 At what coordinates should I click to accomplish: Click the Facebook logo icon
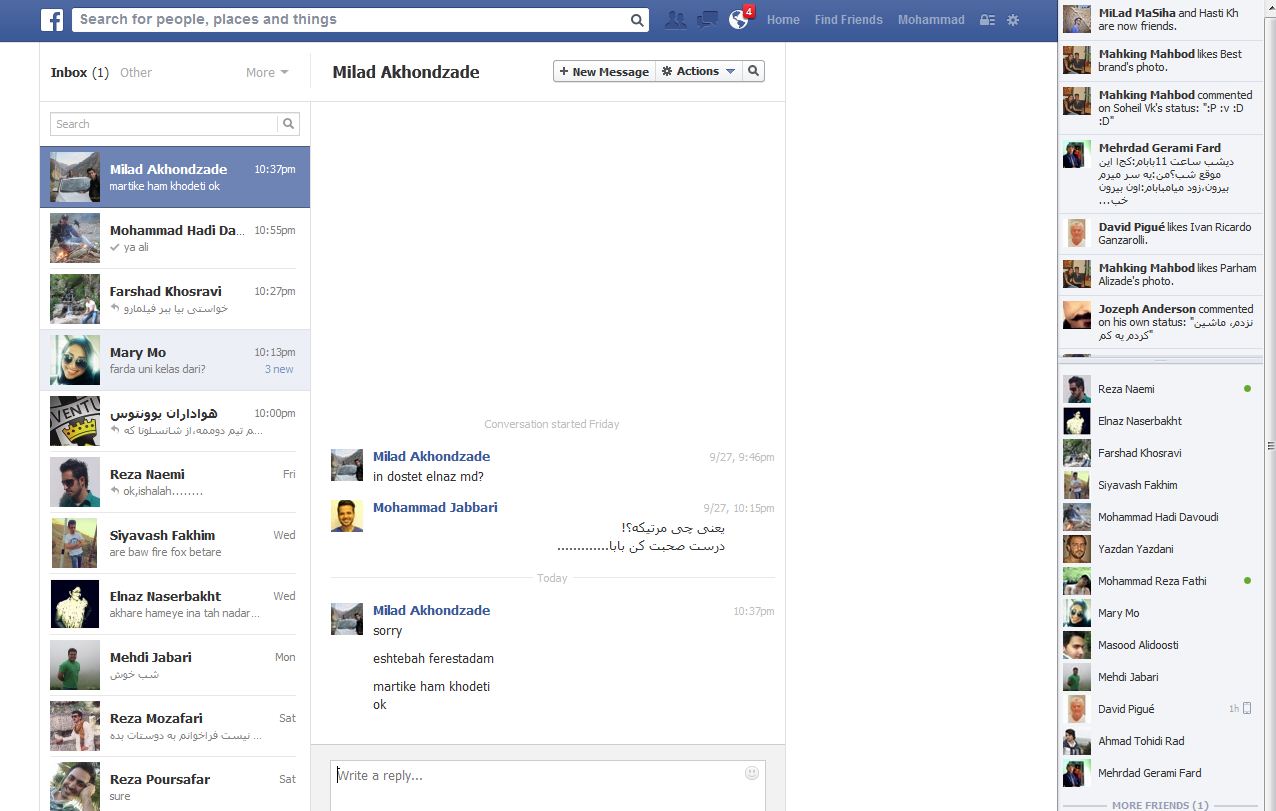coord(52,19)
